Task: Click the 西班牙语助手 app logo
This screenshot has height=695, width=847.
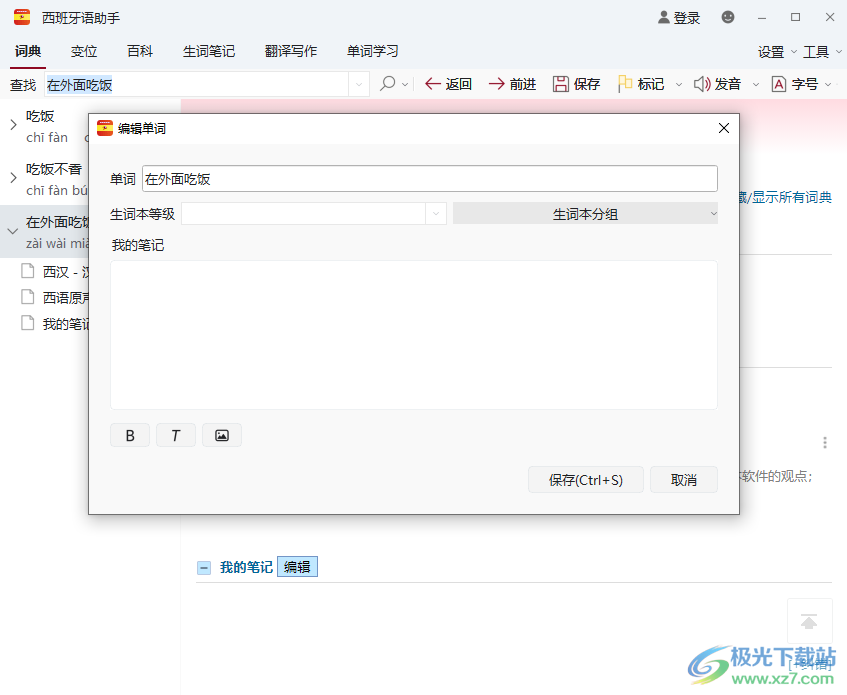Action: (x=22, y=17)
